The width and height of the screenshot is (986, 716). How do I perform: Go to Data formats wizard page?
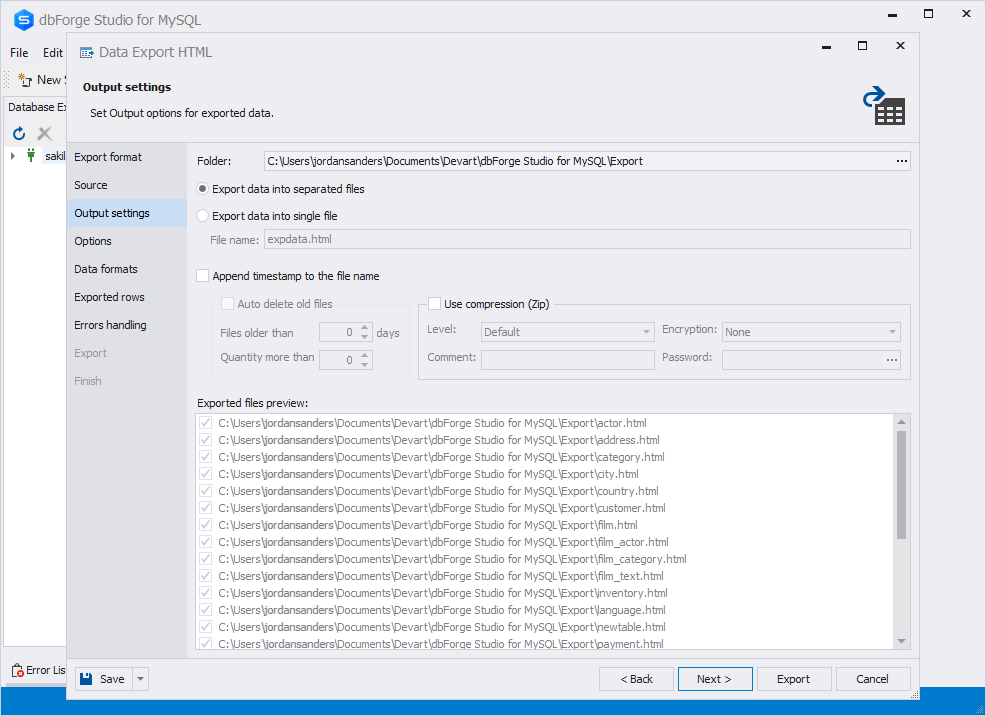point(127,269)
